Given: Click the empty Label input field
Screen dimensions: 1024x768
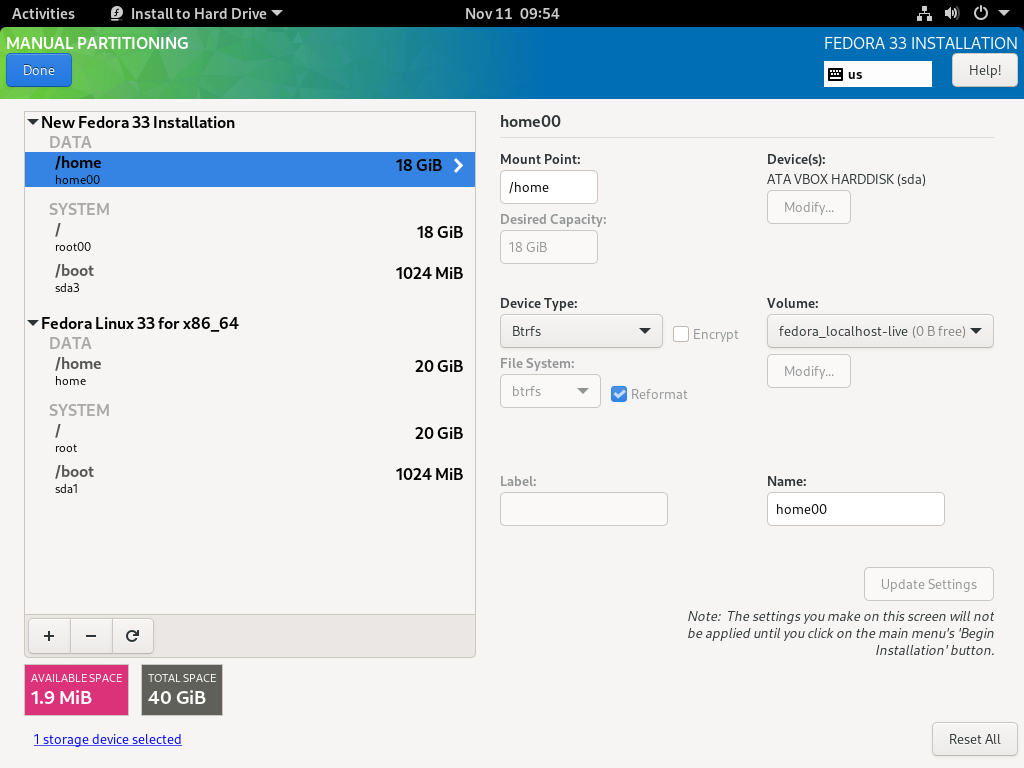Looking at the screenshot, I should point(584,509).
